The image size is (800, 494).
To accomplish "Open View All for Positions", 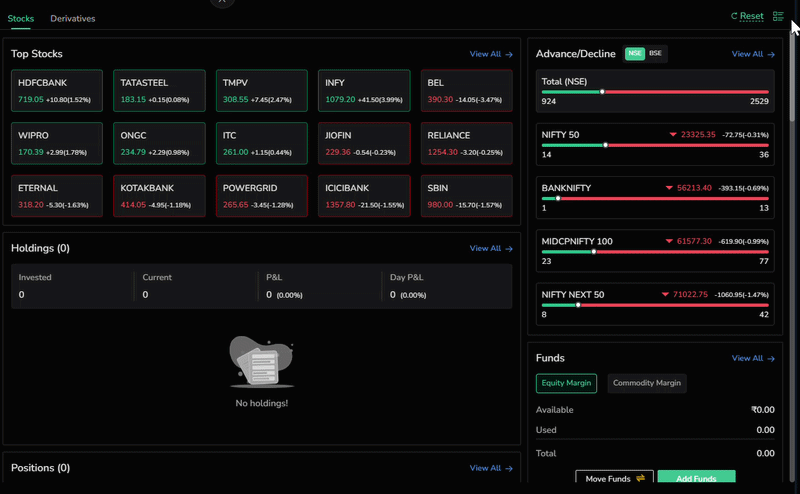I will [x=491, y=468].
